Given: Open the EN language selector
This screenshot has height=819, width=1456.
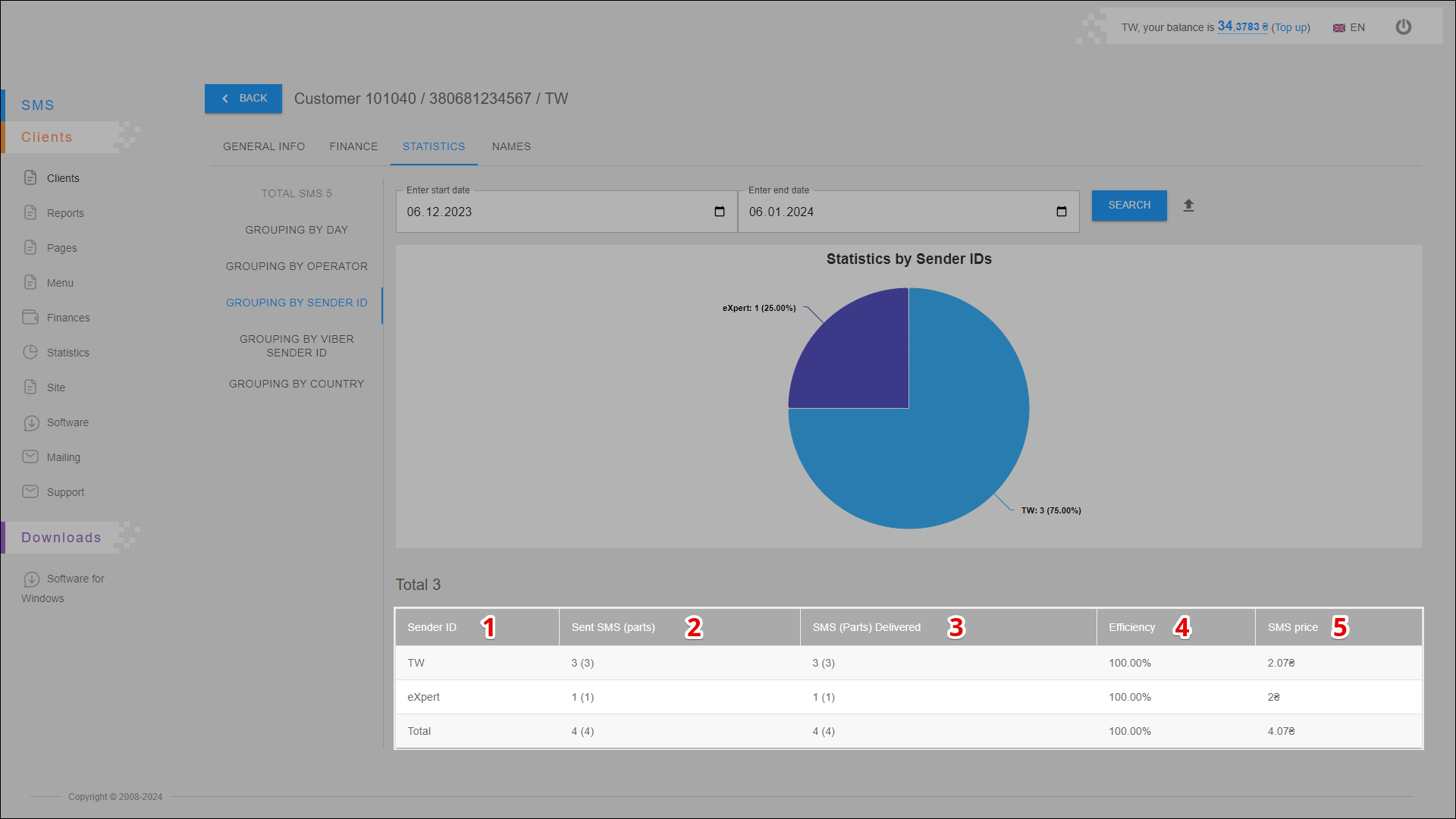Looking at the screenshot, I should point(1349,27).
